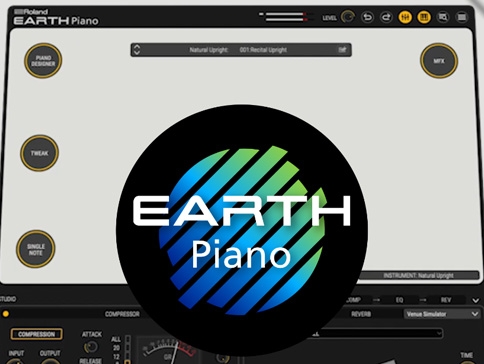Open the Single Note round button

[x=36, y=249]
